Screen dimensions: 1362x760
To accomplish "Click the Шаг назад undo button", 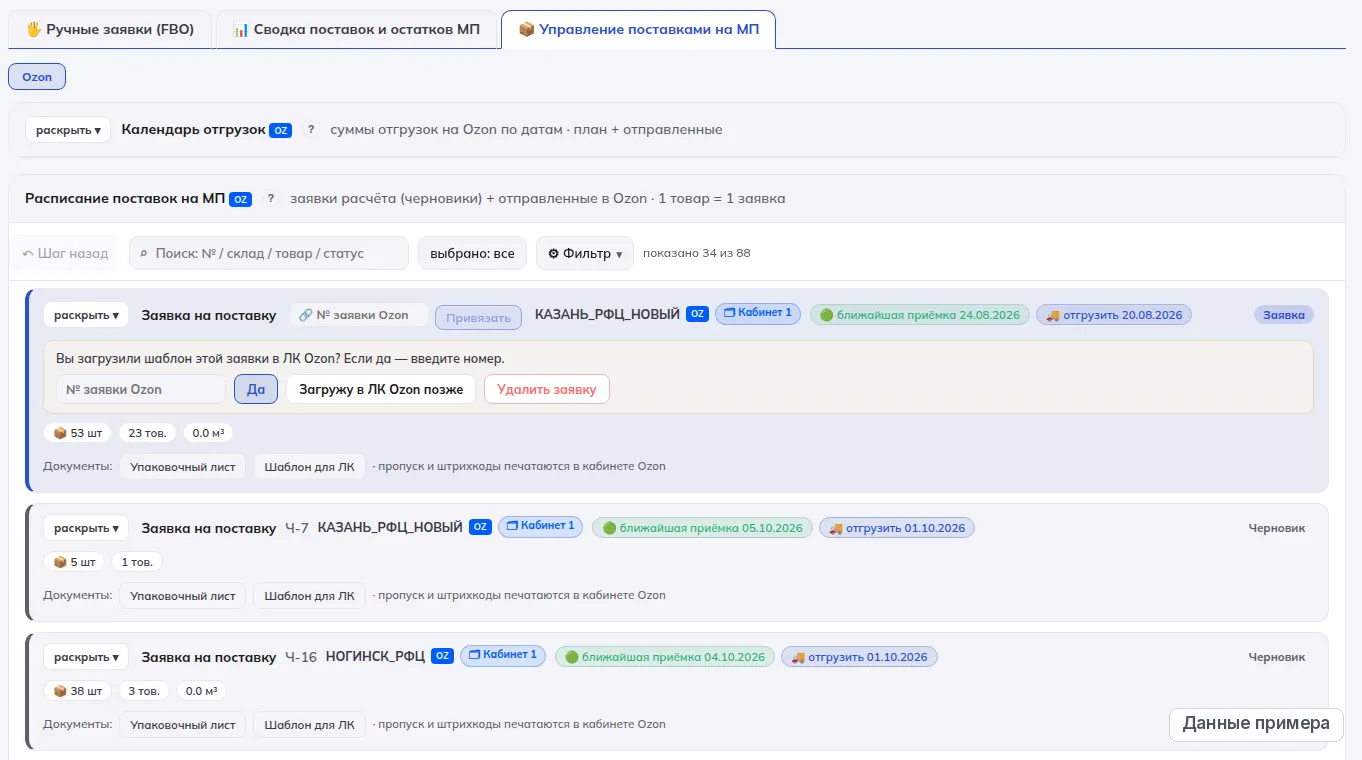I will pyautogui.click(x=65, y=254).
